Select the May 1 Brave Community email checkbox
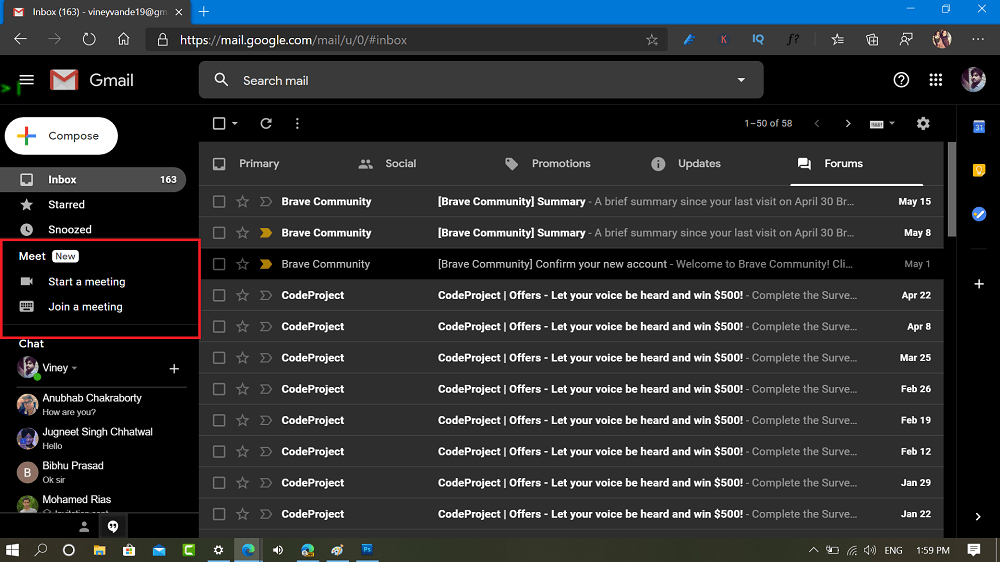 click(219, 264)
